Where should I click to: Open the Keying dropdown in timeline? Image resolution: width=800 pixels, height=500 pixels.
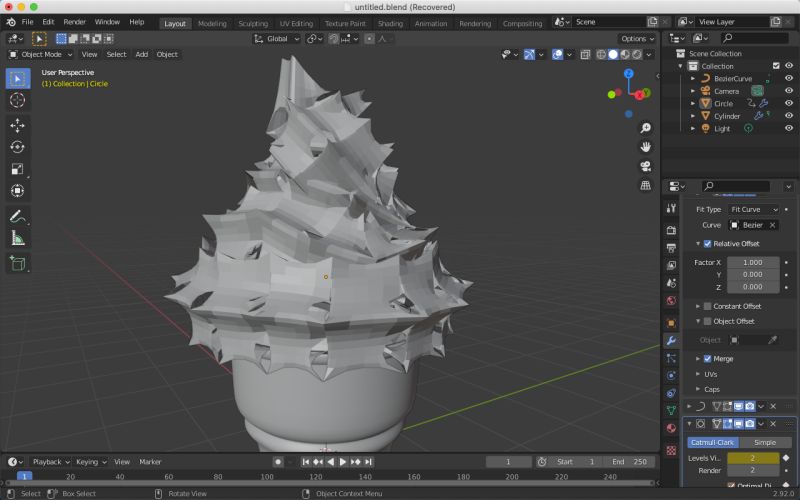91,462
